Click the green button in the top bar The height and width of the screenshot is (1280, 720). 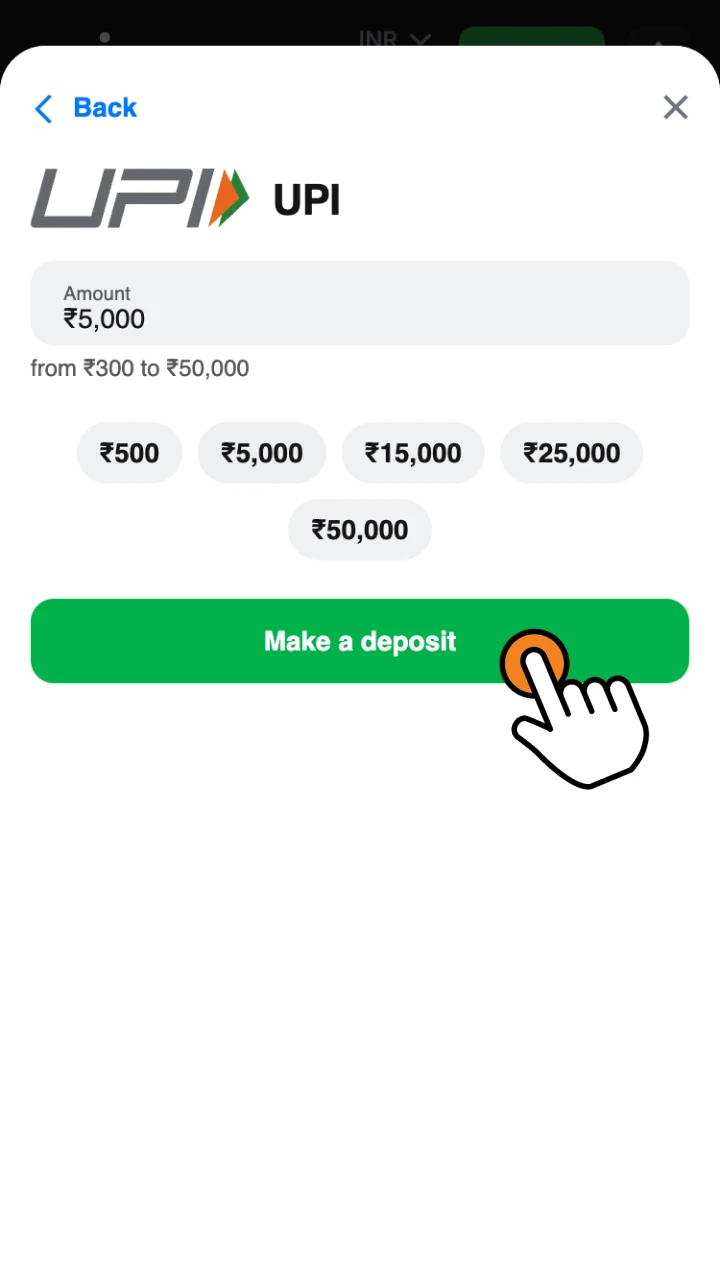point(531,40)
